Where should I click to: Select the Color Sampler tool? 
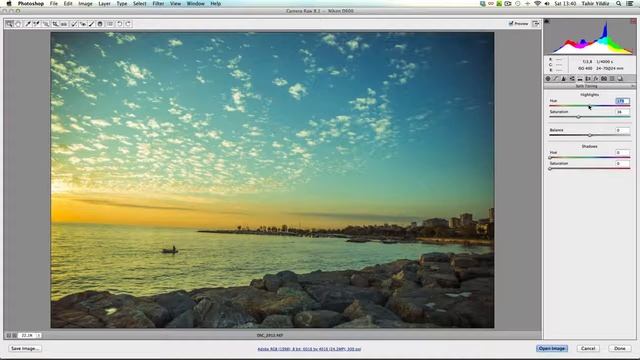36,24
